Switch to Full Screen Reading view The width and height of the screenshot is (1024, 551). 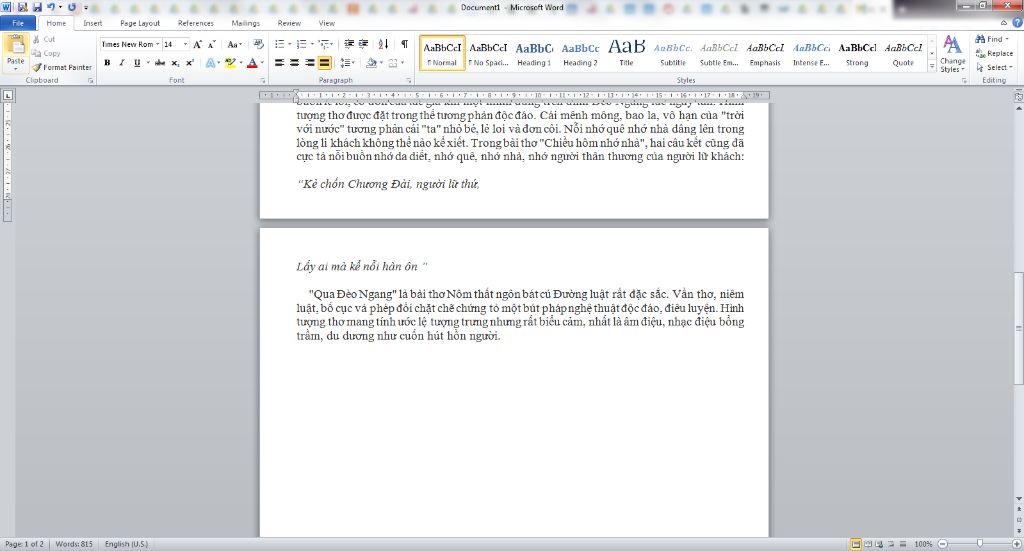coord(868,544)
